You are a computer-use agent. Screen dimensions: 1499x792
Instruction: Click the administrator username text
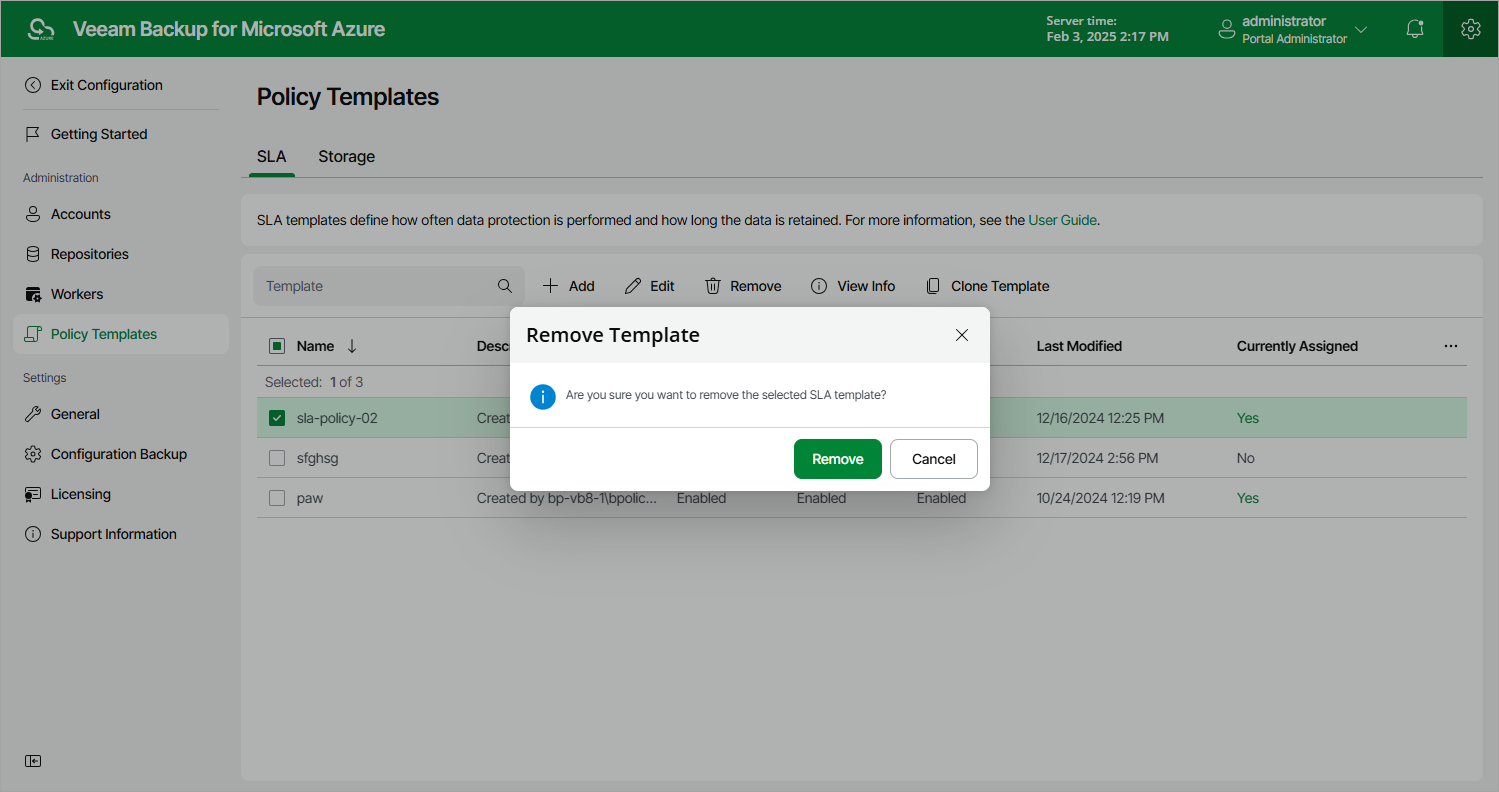(1284, 21)
